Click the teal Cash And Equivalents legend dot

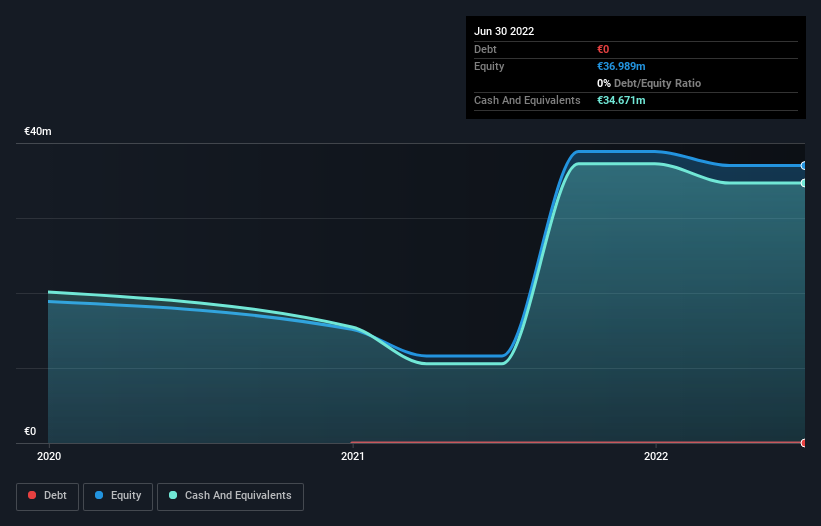coord(173,495)
